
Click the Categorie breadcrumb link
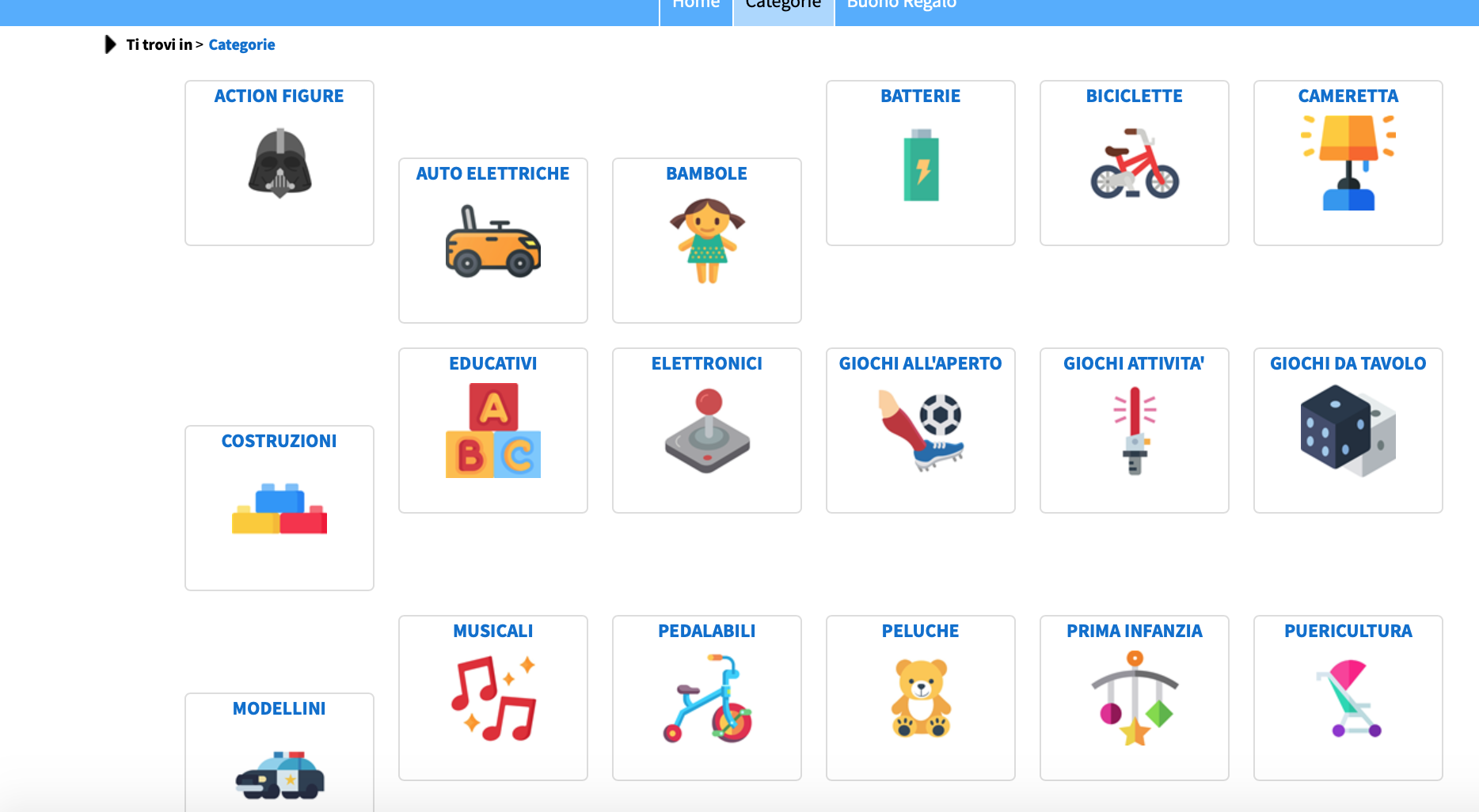coord(241,44)
